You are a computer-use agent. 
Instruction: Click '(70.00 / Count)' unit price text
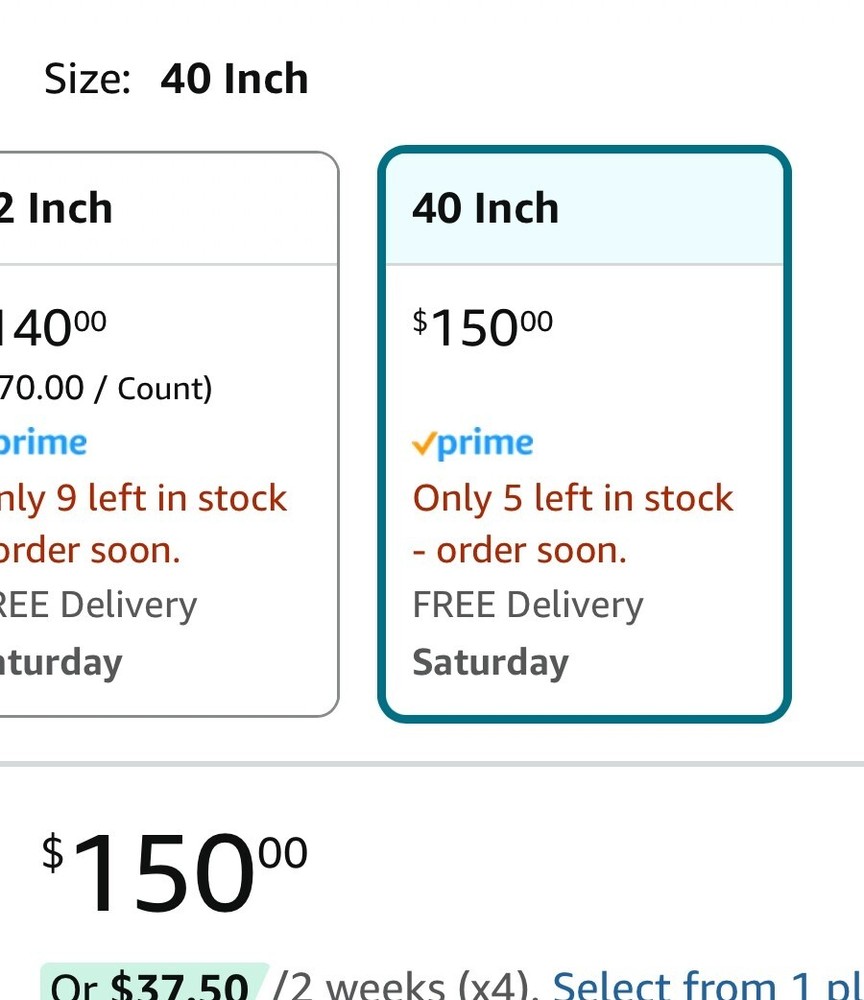click(x=105, y=387)
